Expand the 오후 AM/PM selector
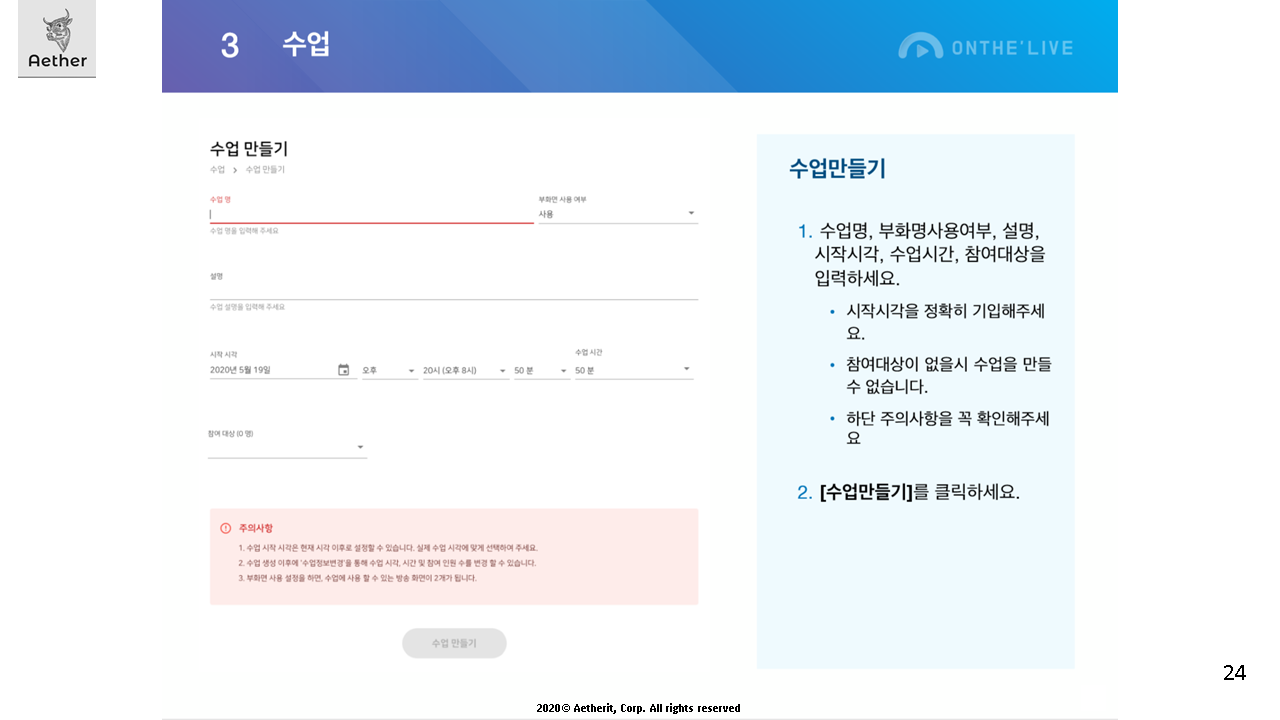1280x720 pixels. coord(389,371)
